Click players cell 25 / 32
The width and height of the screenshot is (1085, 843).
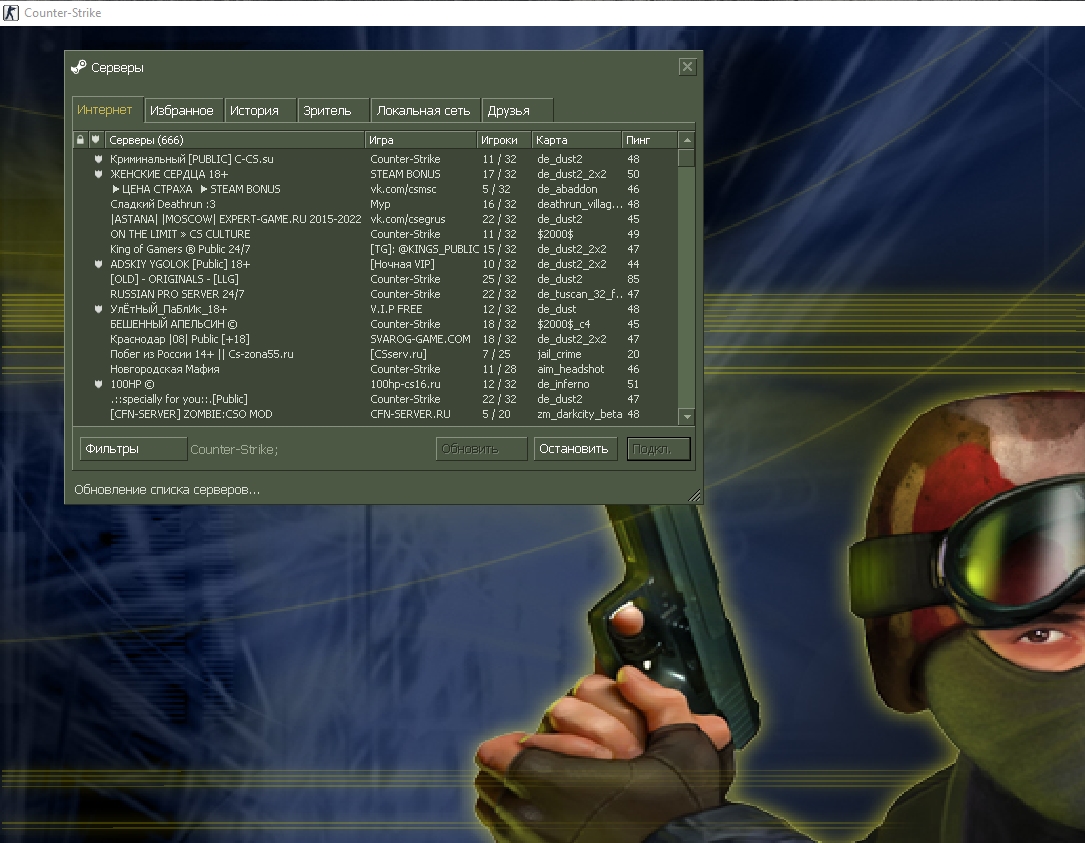[499, 279]
